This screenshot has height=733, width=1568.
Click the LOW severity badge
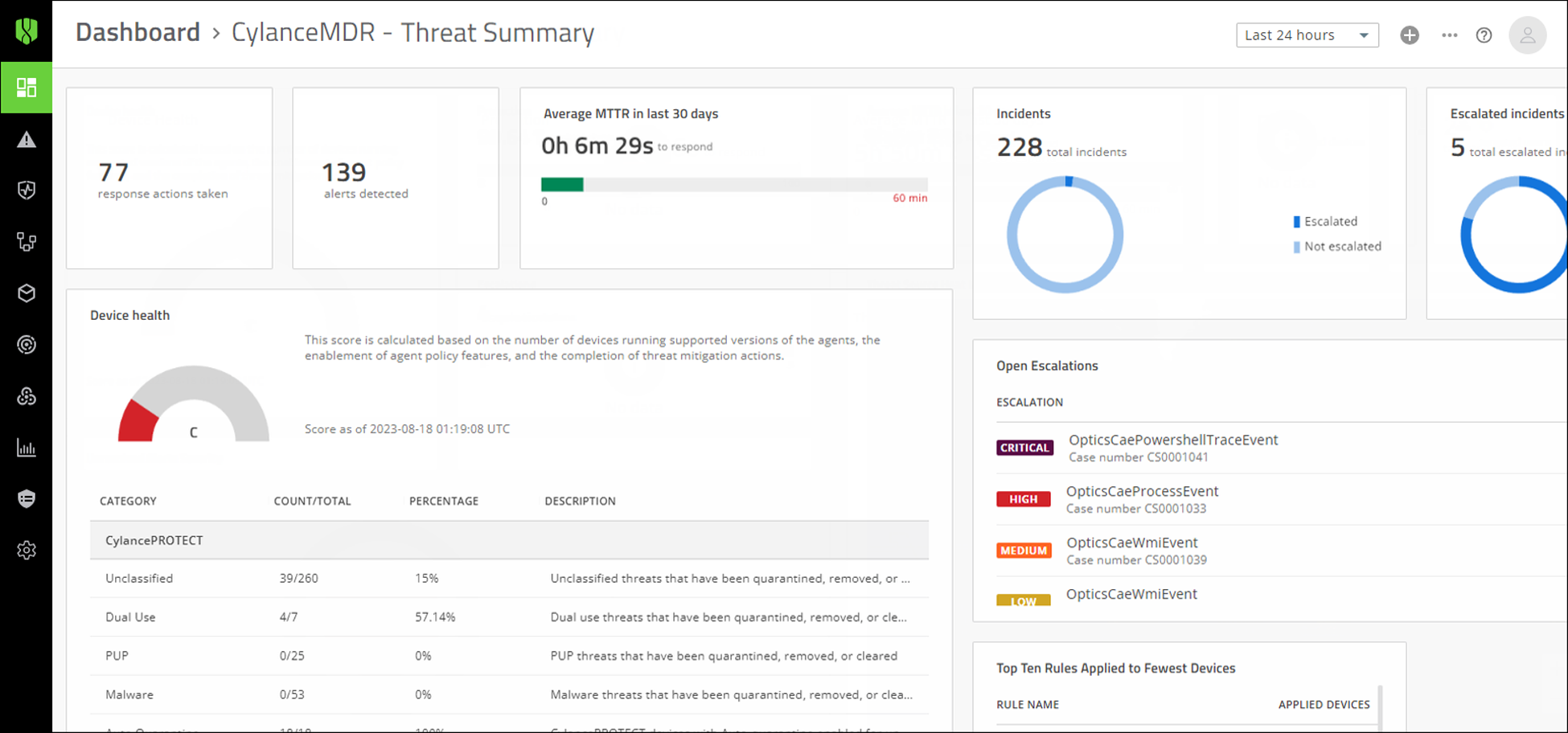coord(1024,600)
